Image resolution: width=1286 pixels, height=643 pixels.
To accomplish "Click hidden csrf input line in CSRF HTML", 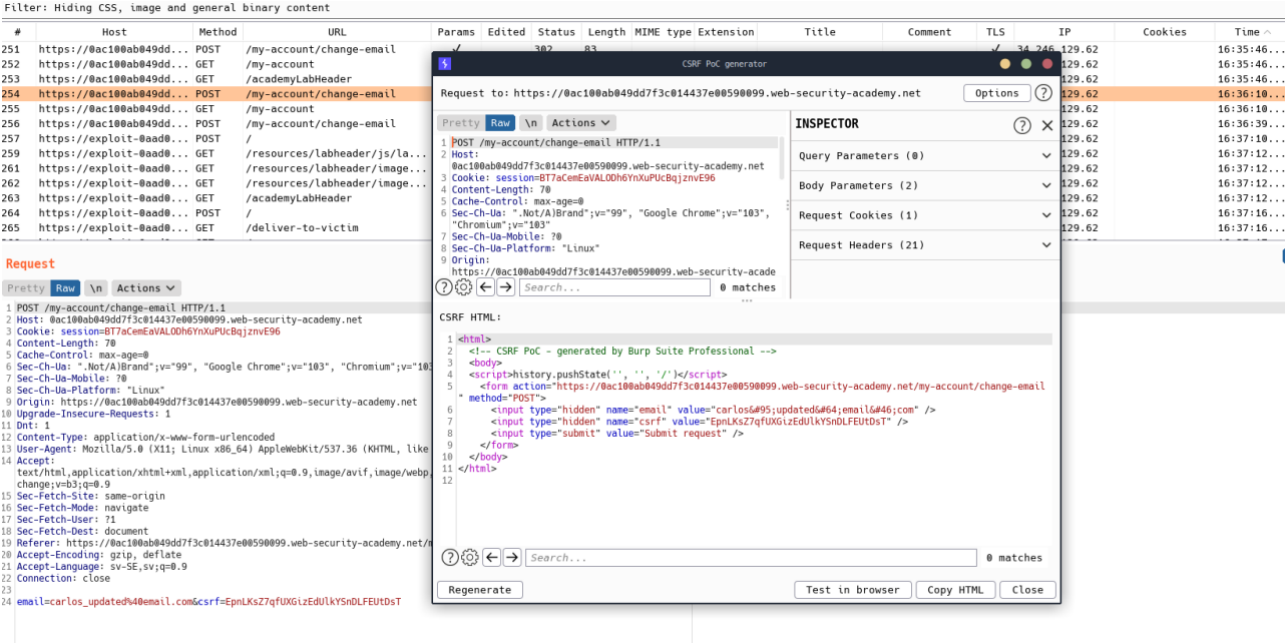I will [699, 422].
